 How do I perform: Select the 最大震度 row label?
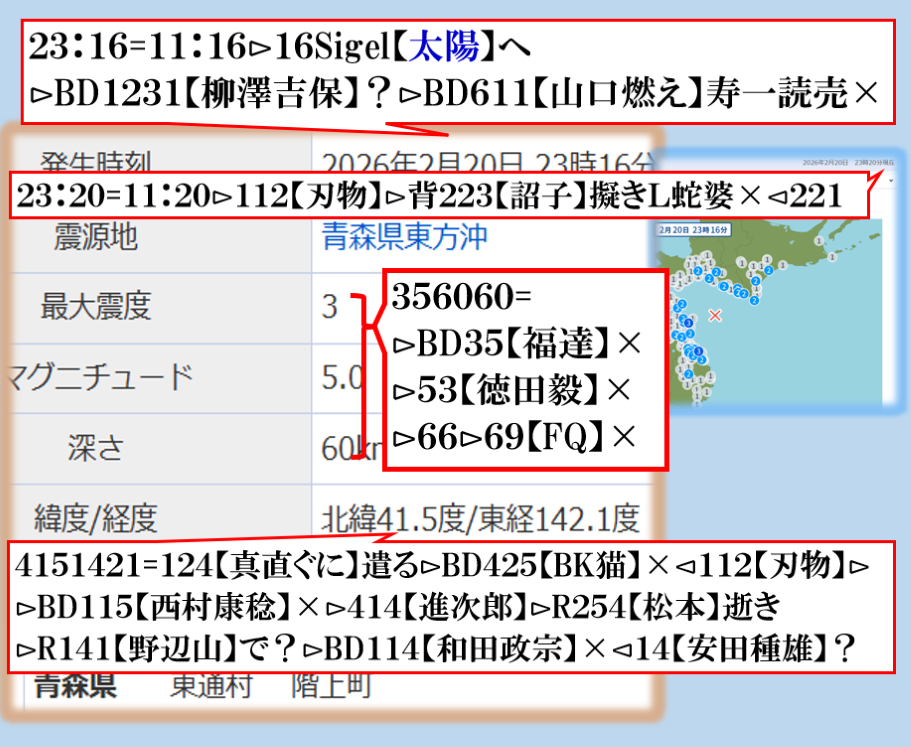[95, 306]
